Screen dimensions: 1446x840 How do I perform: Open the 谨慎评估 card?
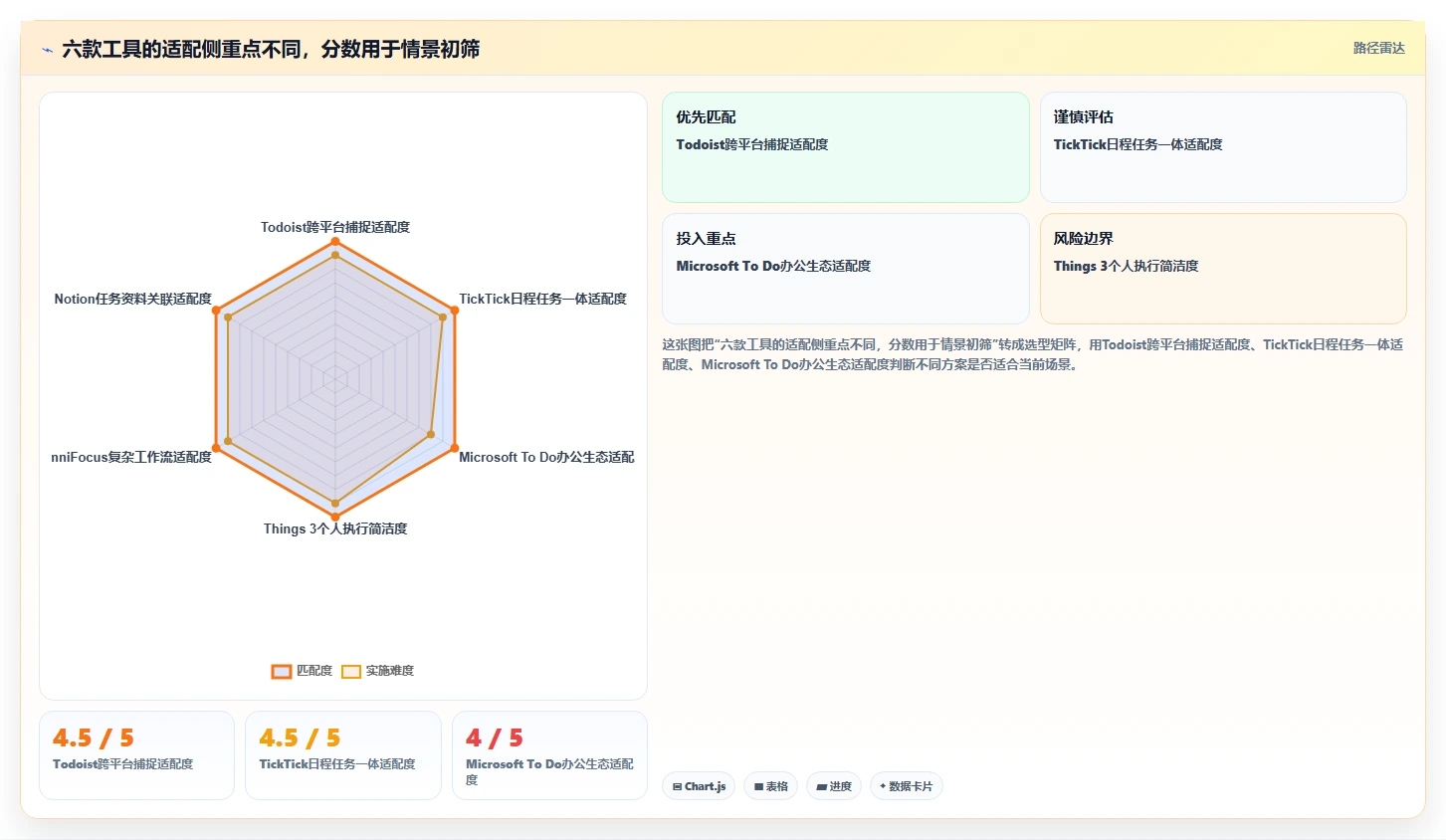[1223, 147]
